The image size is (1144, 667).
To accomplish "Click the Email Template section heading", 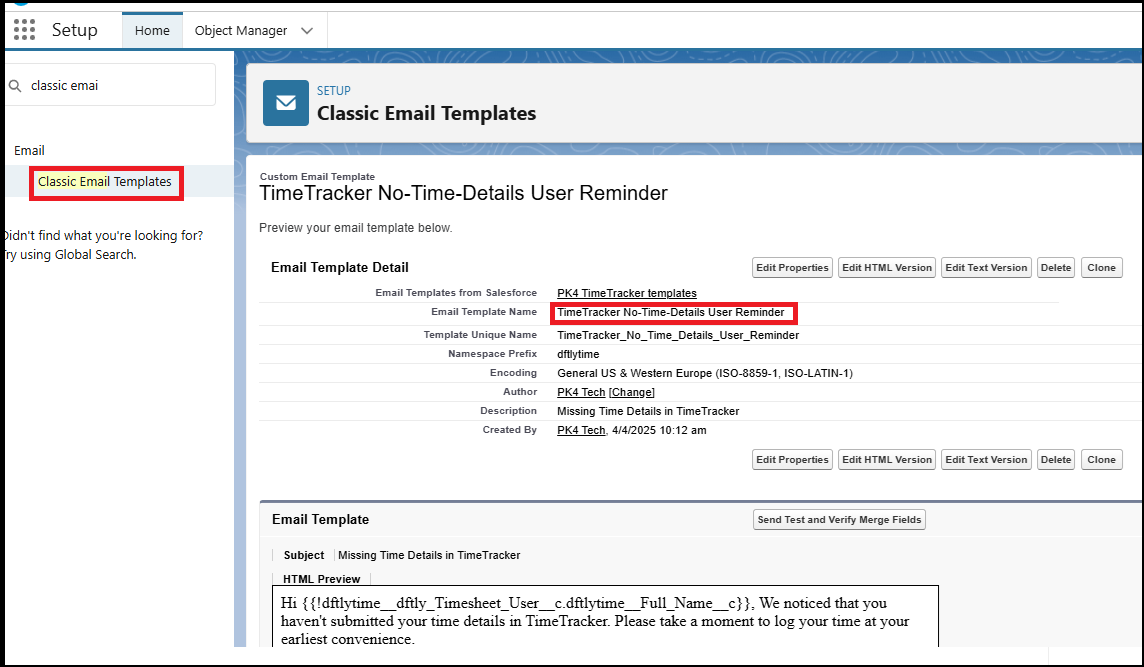I will click(x=320, y=520).
